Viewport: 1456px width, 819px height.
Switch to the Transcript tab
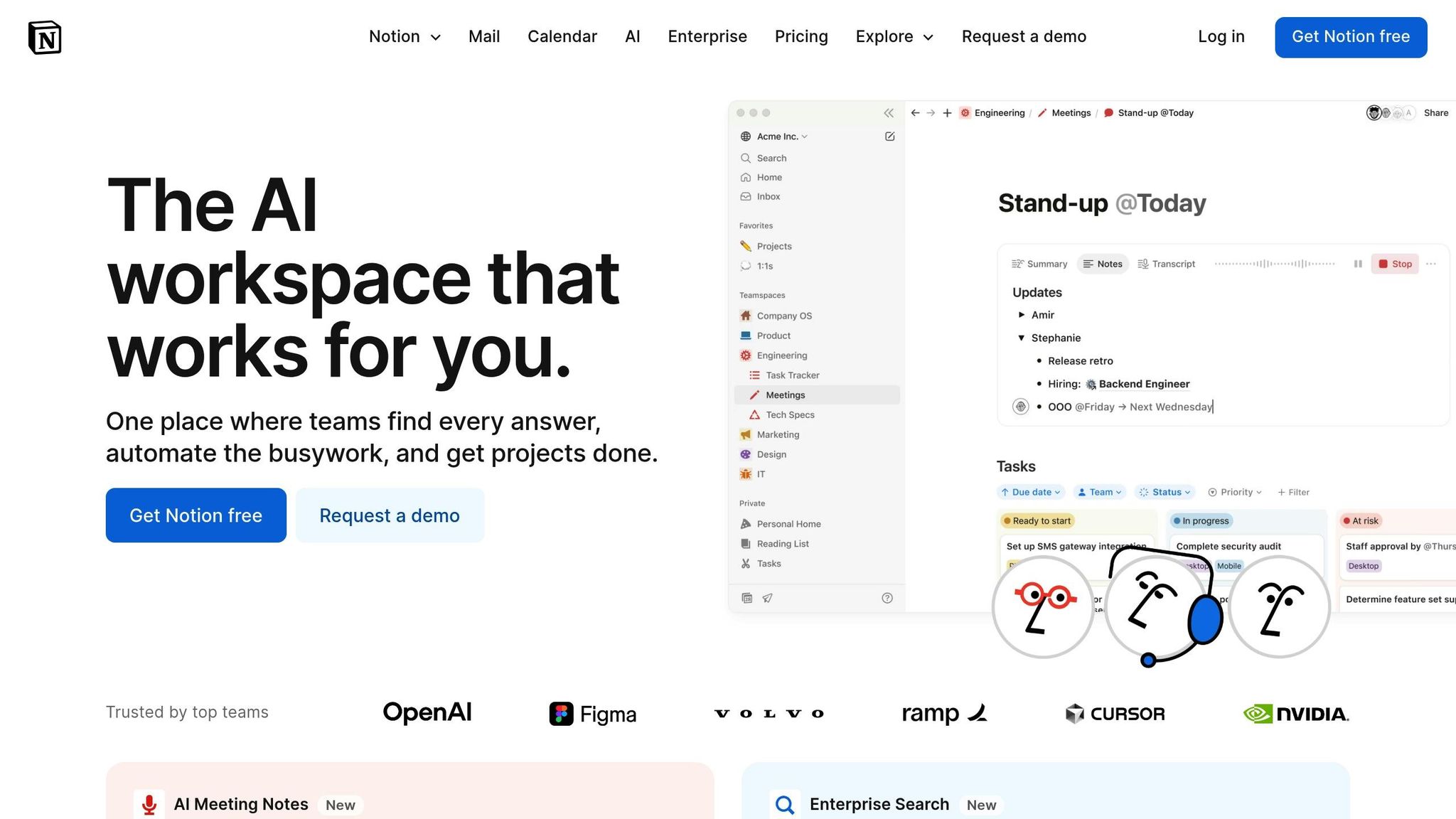[1167, 264]
